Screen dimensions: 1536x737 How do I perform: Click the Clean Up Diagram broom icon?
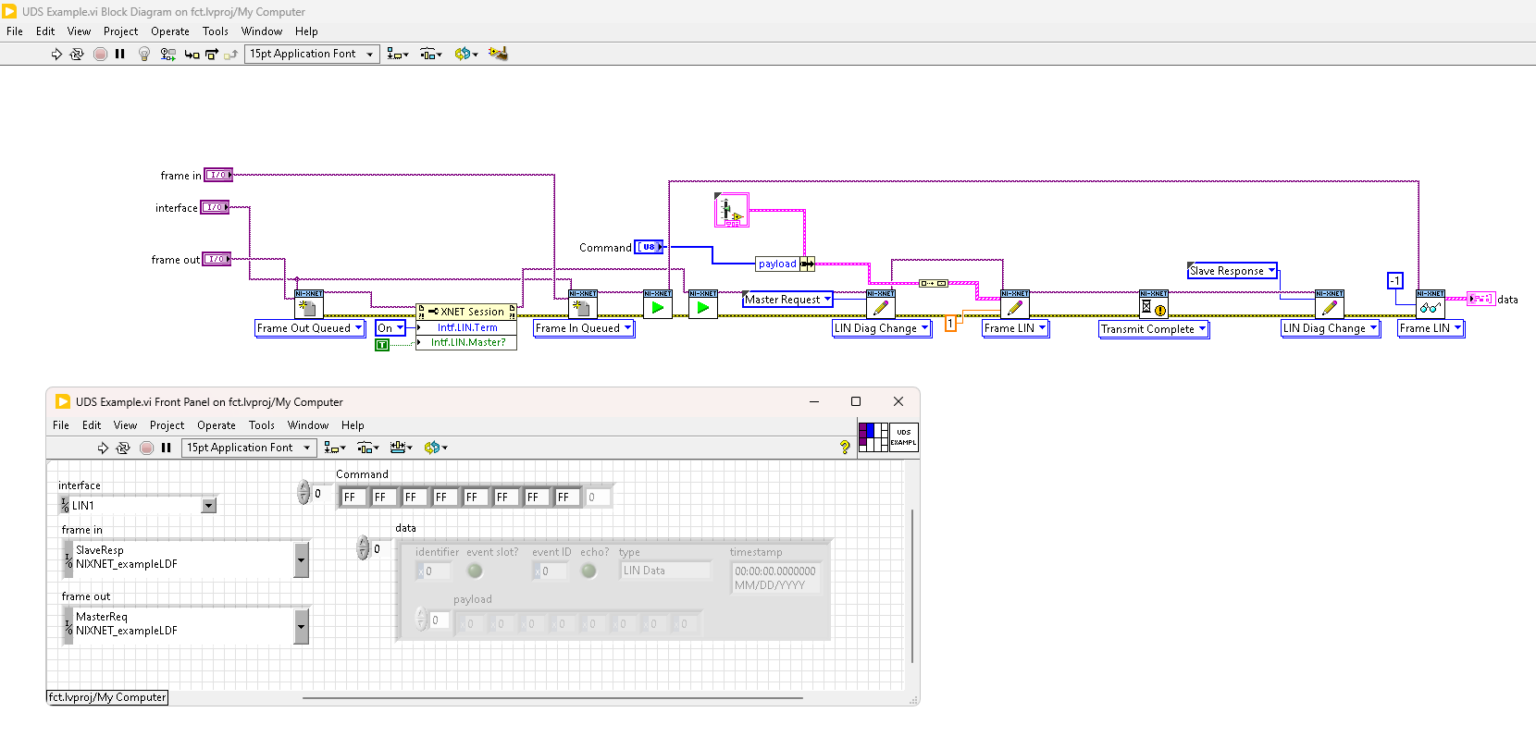(498, 55)
